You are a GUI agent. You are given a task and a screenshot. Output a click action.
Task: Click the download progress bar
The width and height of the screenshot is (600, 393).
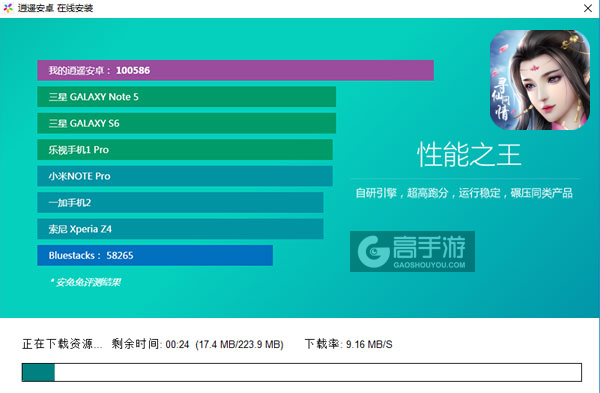[x=302, y=372]
